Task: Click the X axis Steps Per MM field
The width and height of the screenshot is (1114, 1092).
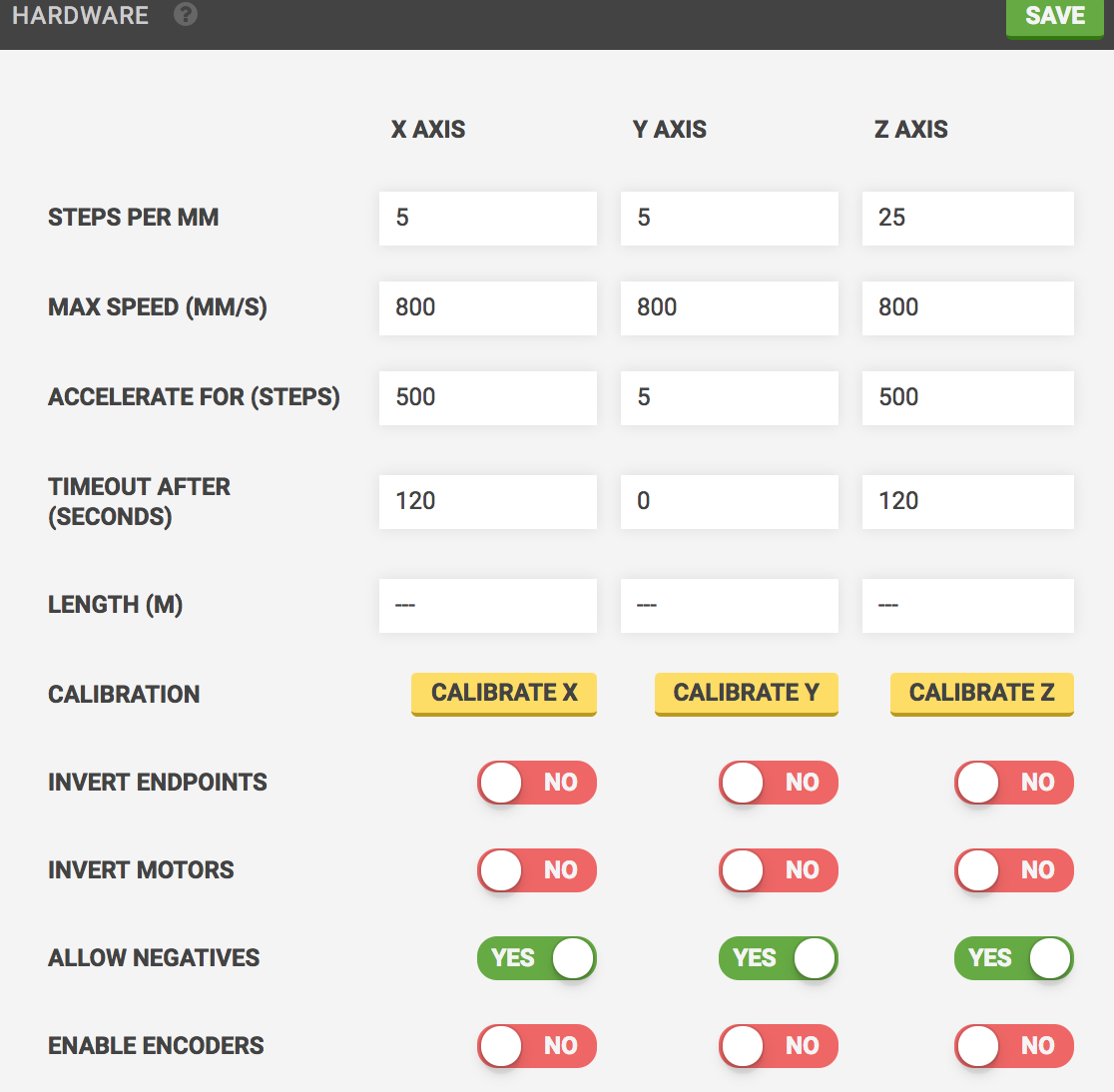Action: 488,219
